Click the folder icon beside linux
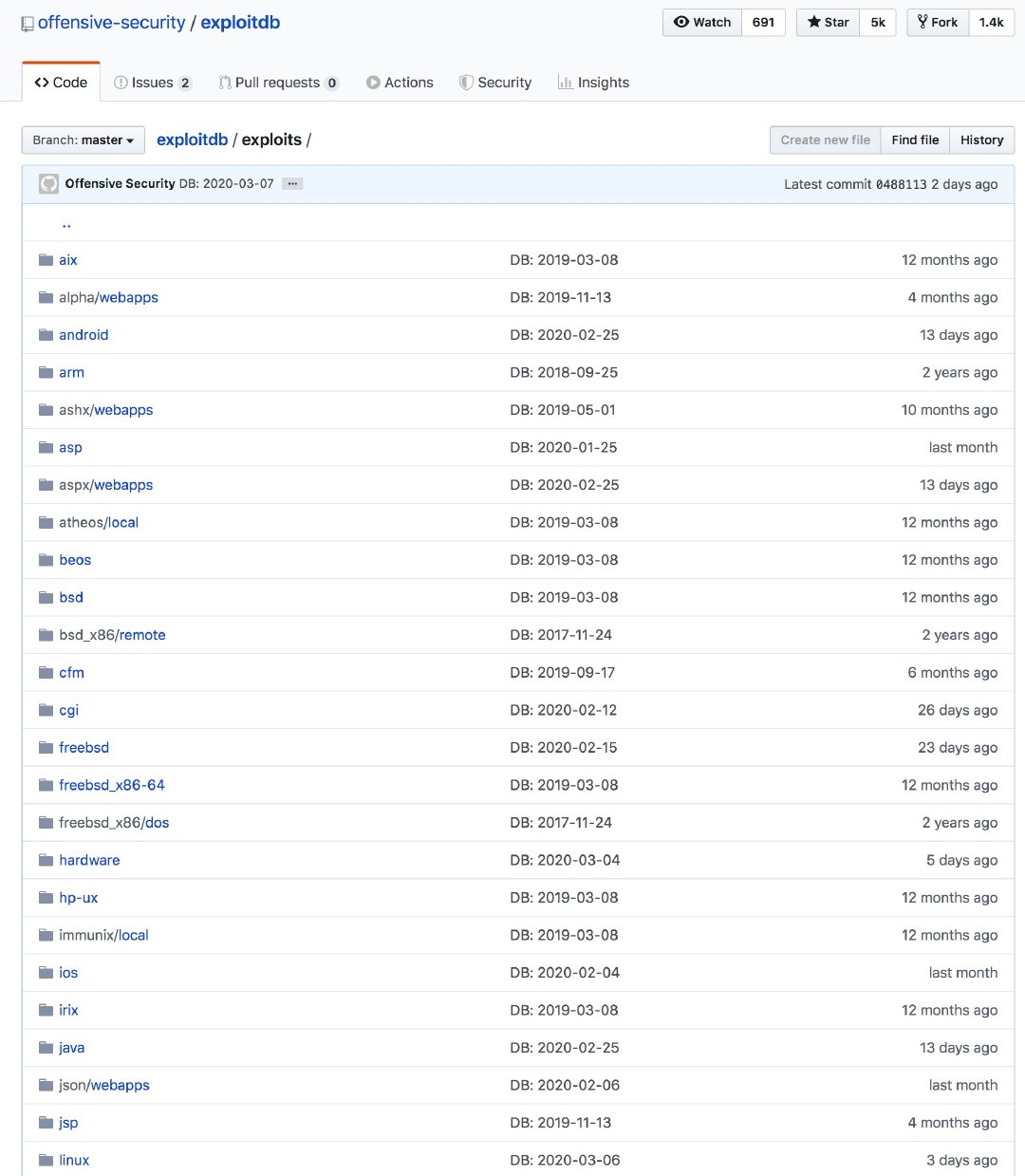Viewport: 1025px width, 1176px height. point(46,1160)
